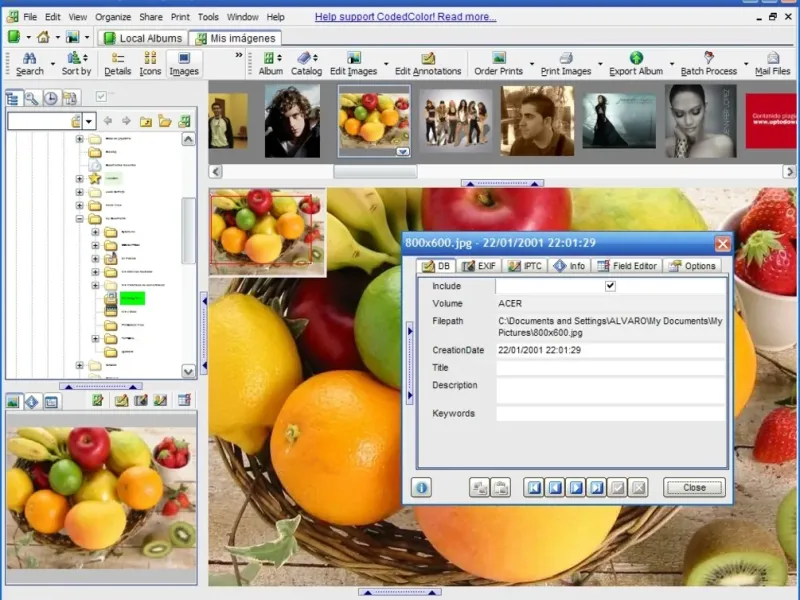Open the Options tab in dialog
Screen dimensions: 800x600
pos(693,266)
